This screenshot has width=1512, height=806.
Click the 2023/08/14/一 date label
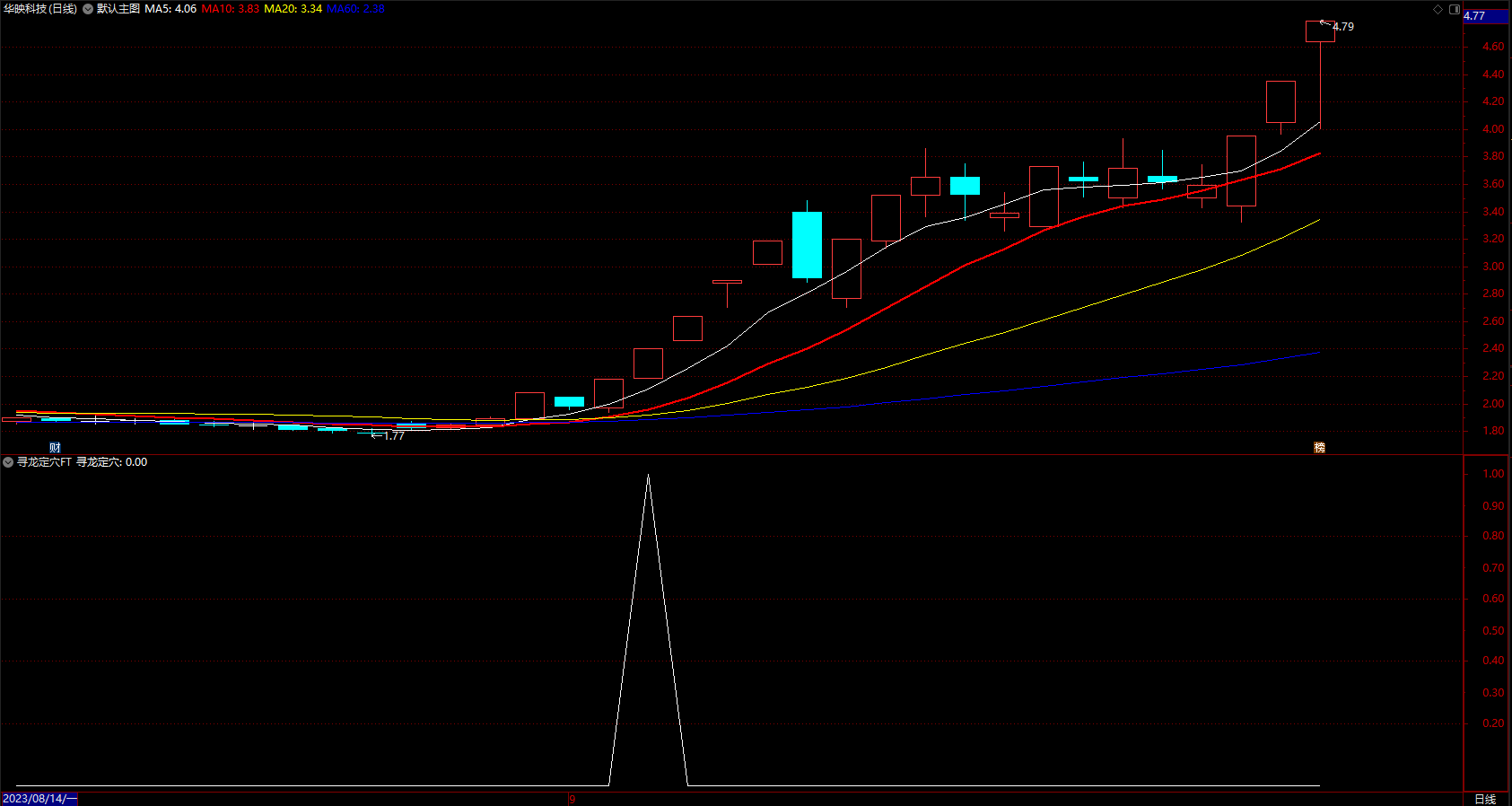[39, 799]
